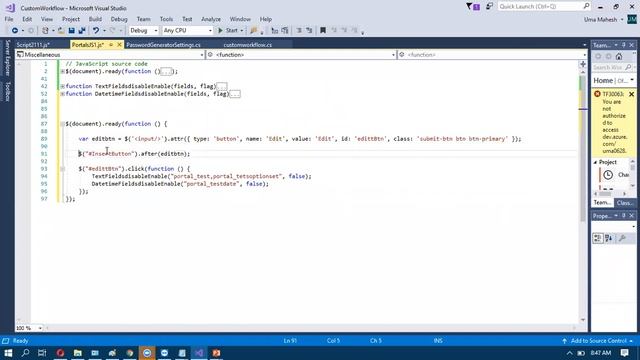Open the Build menu
The height and width of the screenshot is (360, 640).
pyautogui.click(x=95, y=19)
